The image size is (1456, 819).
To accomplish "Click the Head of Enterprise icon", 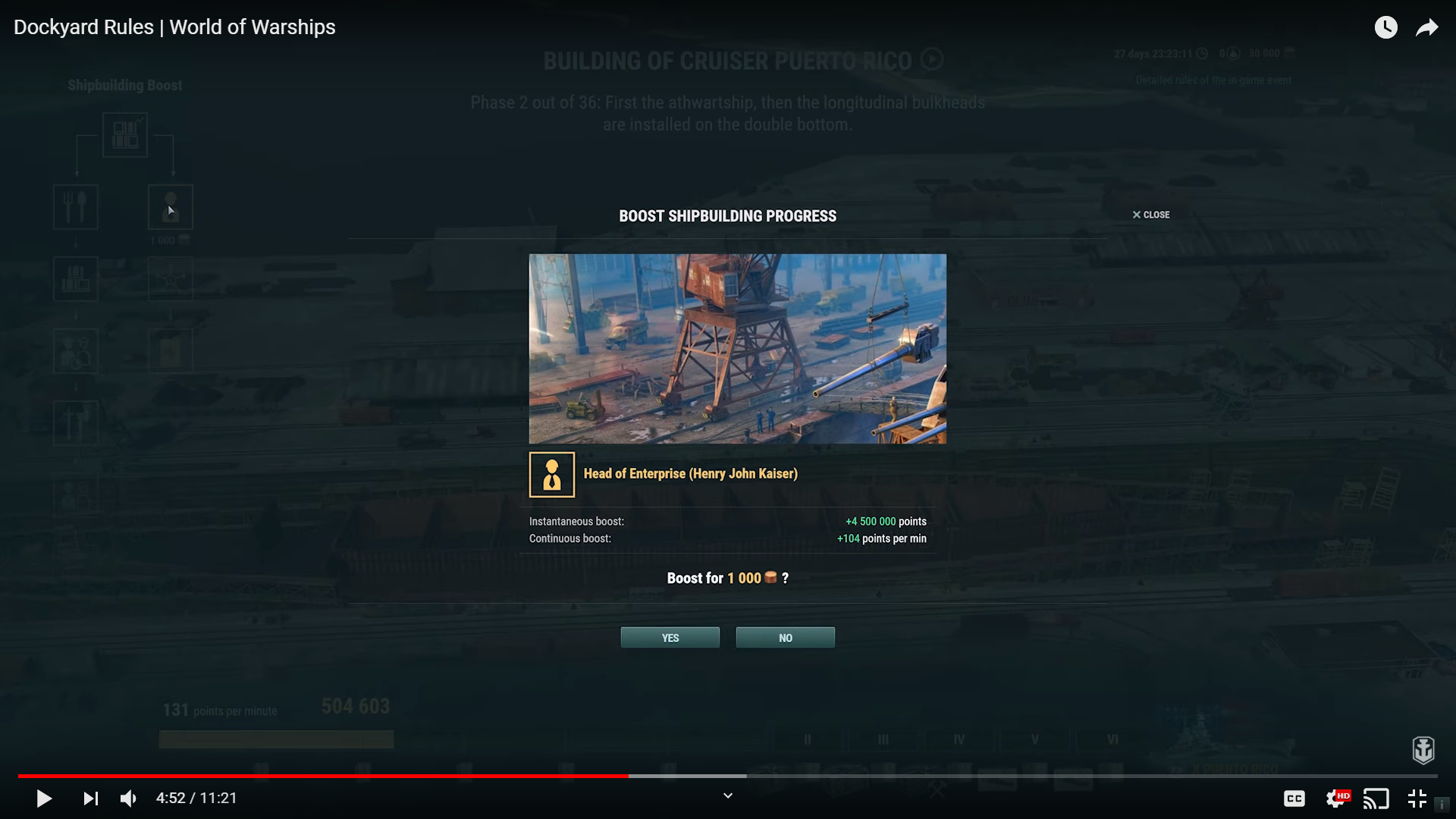I will [552, 475].
